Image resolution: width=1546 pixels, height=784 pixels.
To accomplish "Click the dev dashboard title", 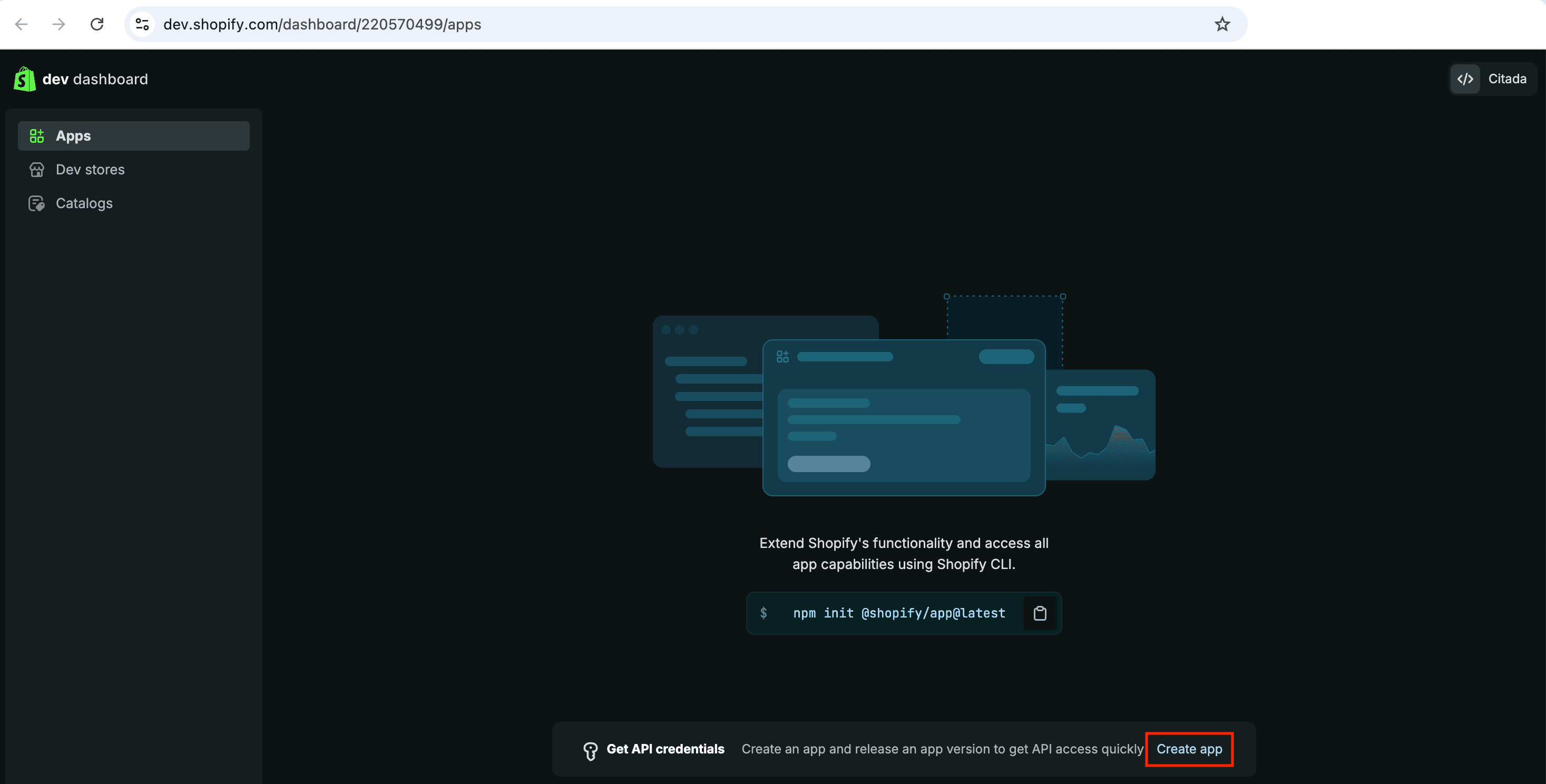I will (95, 79).
